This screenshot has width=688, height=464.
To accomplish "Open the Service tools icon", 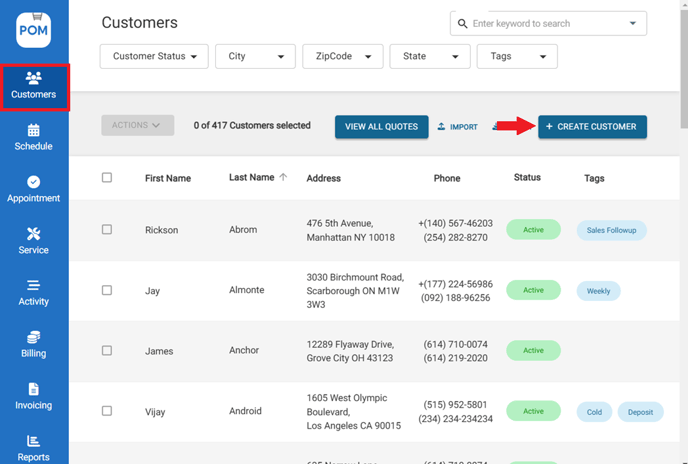I will [34, 234].
